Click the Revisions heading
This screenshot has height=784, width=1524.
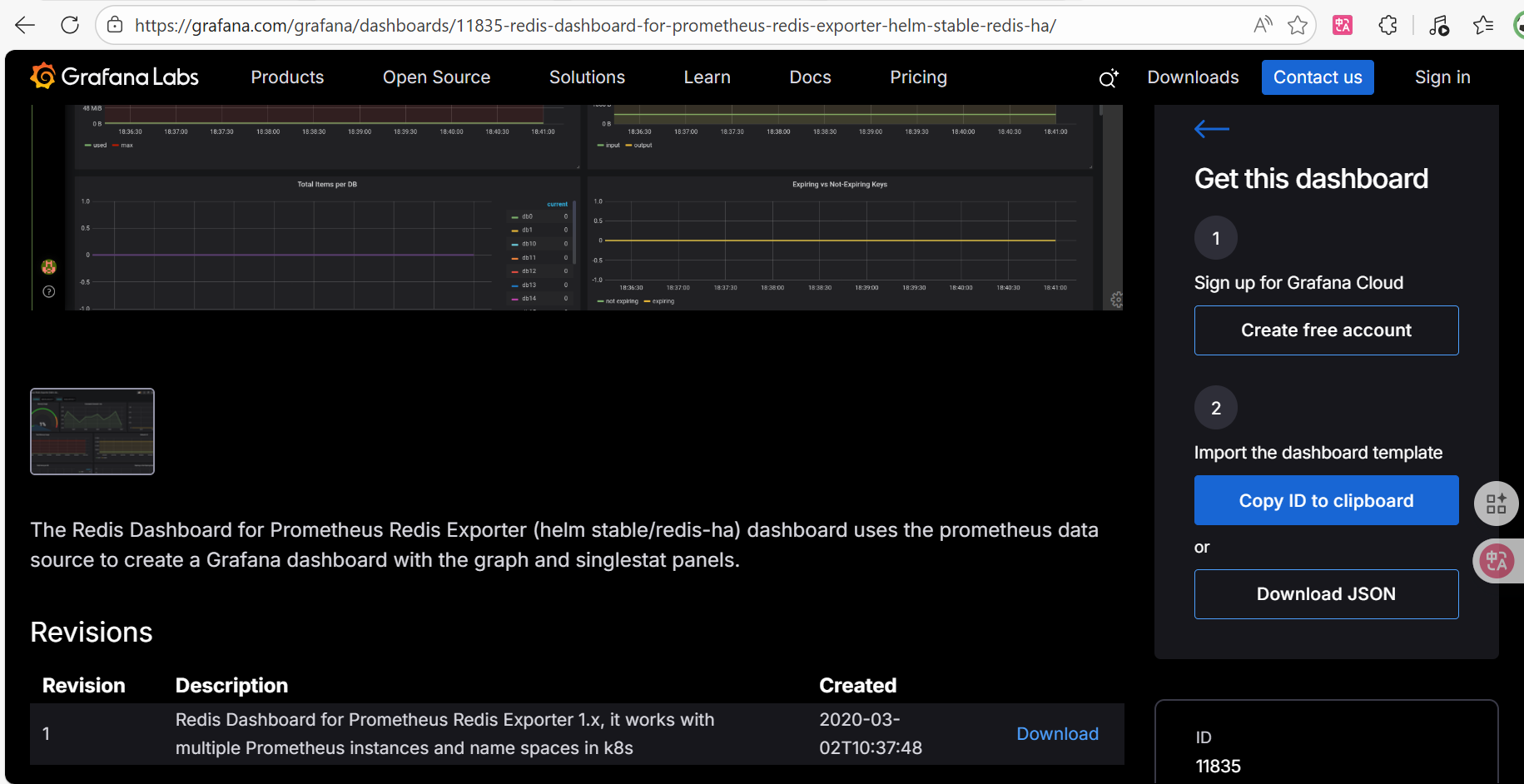92,633
